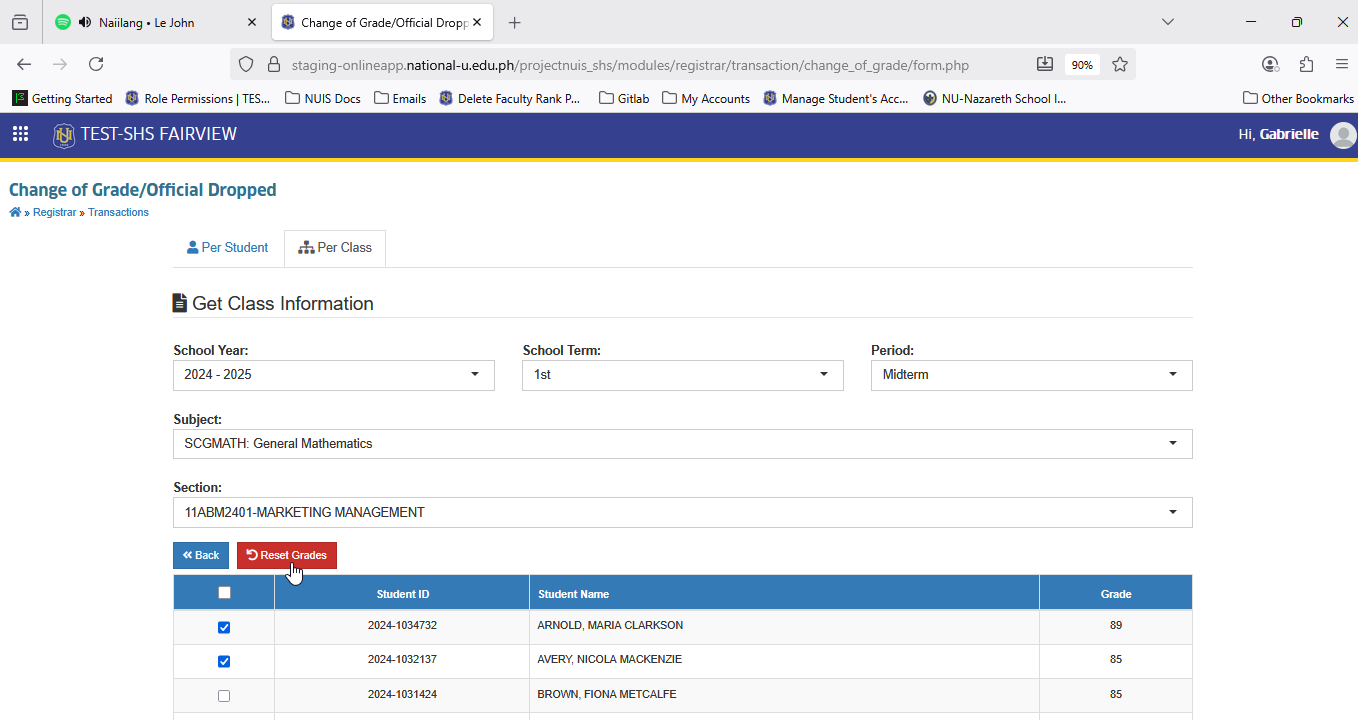Open the Emails bookmark folder

400,98
